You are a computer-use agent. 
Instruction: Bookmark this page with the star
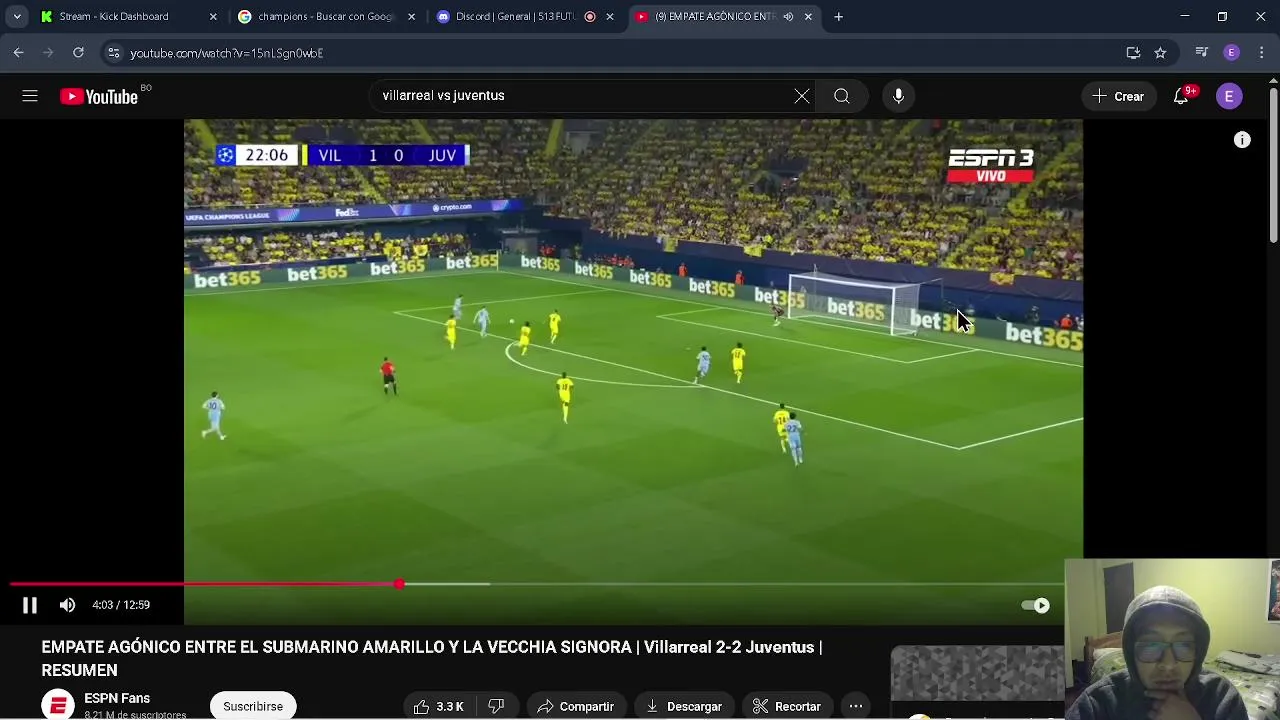[x=1160, y=52]
